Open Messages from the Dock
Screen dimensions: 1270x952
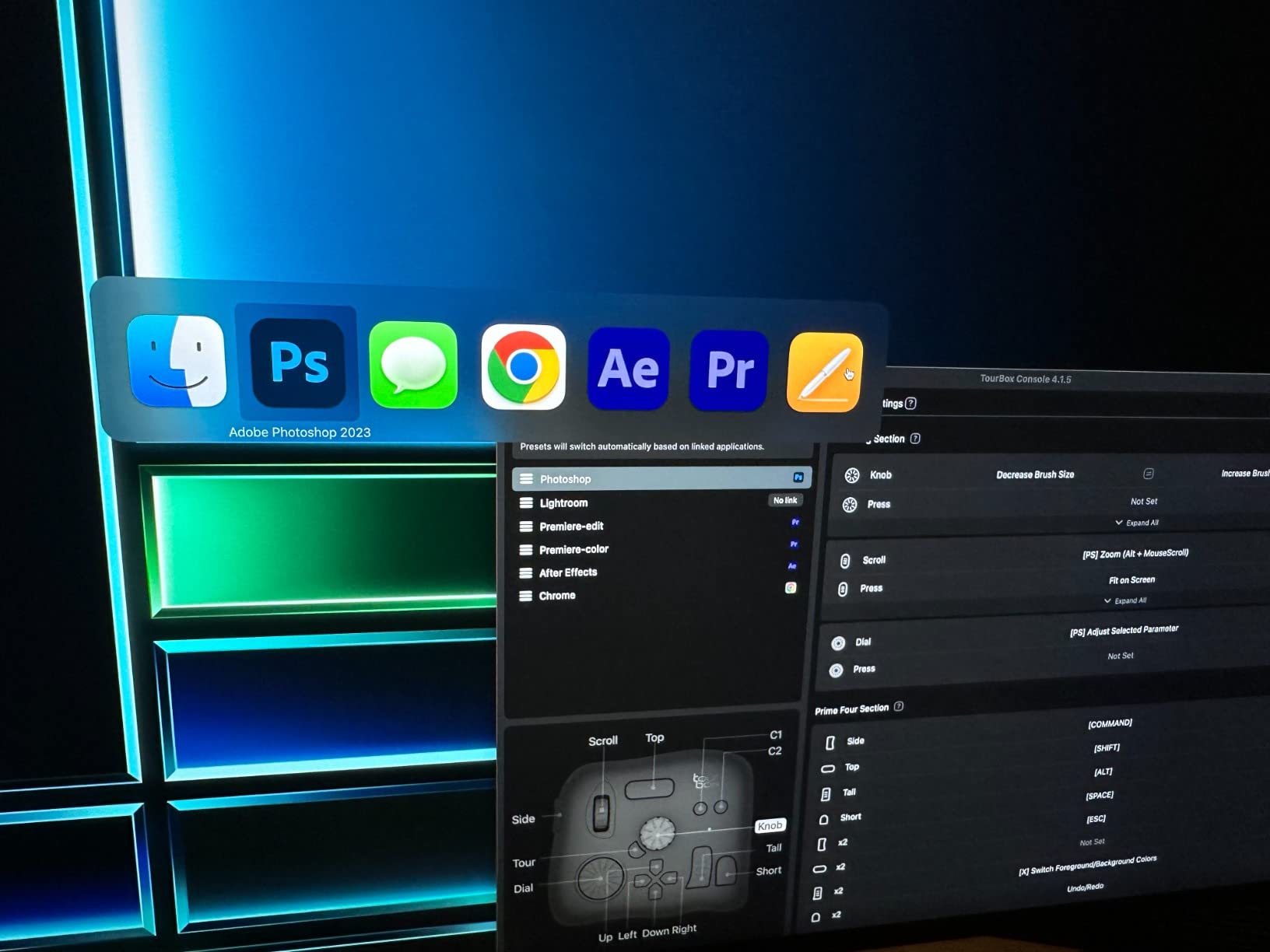412,366
